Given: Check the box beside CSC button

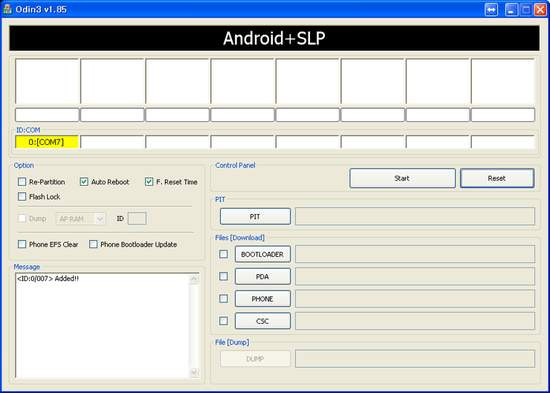Looking at the screenshot, I should point(223,321).
